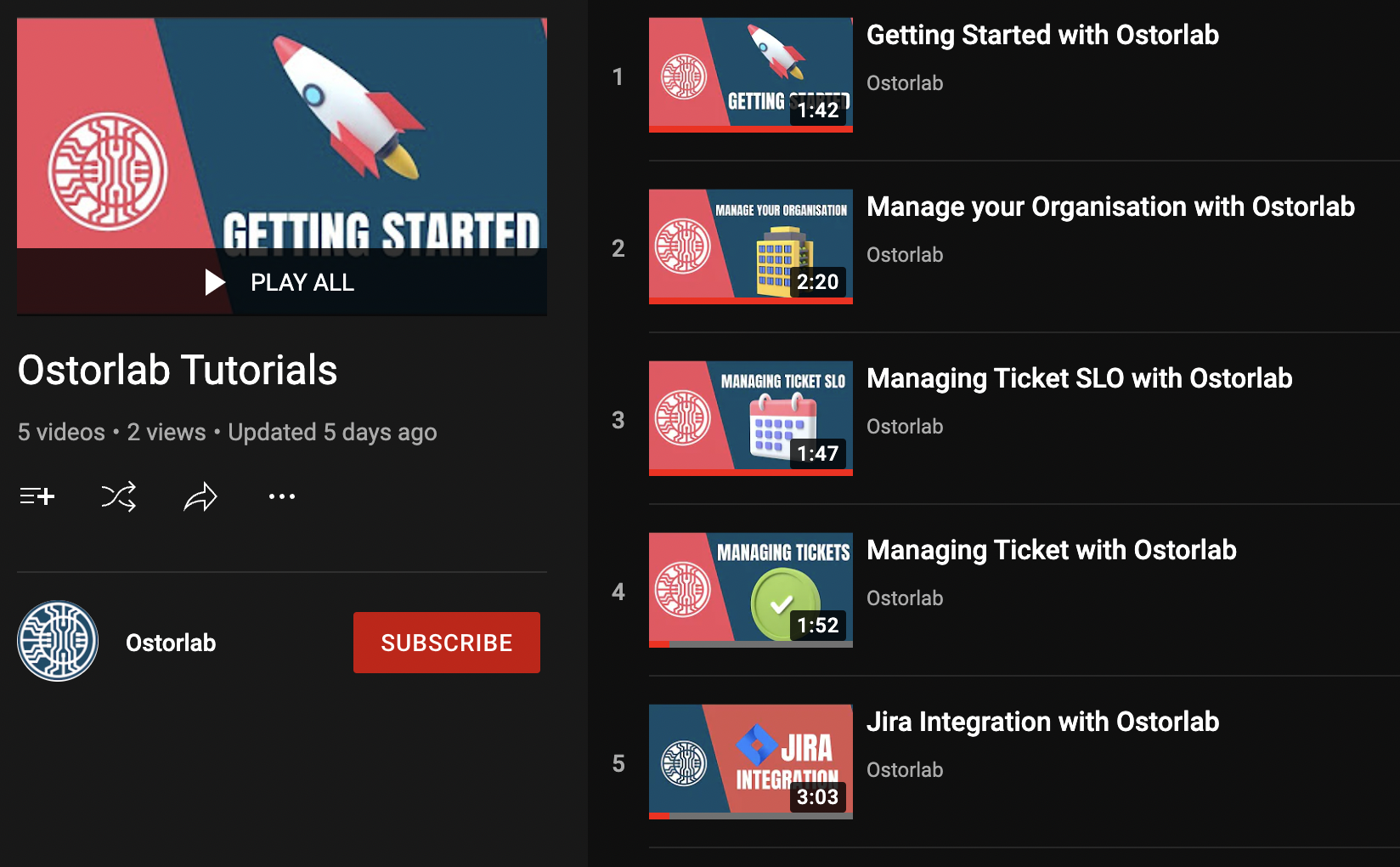This screenshot has height=867, width=1400.
Task: Click the large playlist cover image
Action: (282, 167)
